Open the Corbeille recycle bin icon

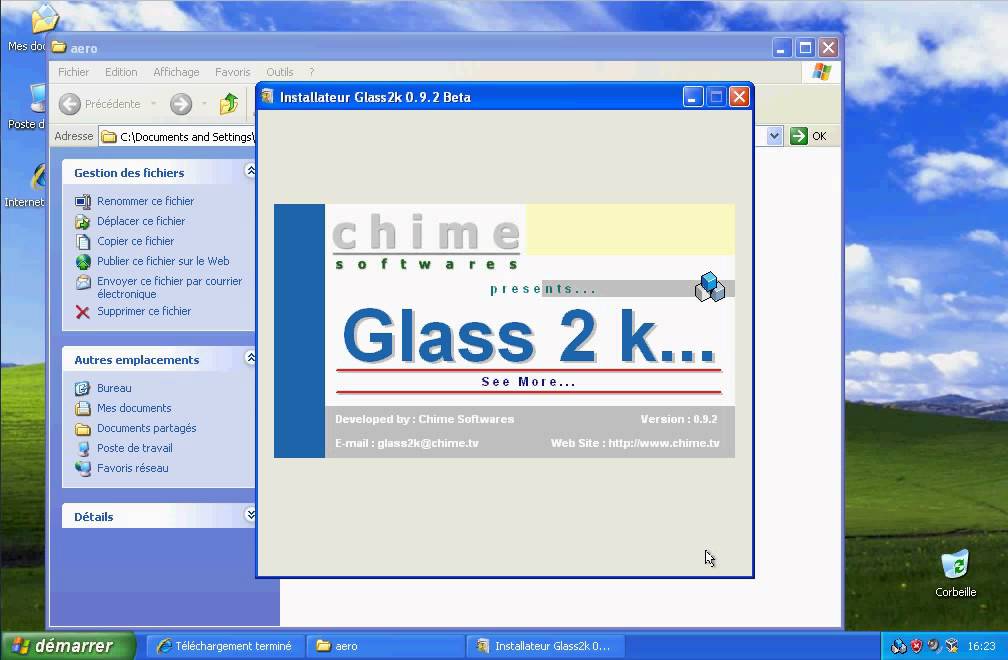coord(955,565)
